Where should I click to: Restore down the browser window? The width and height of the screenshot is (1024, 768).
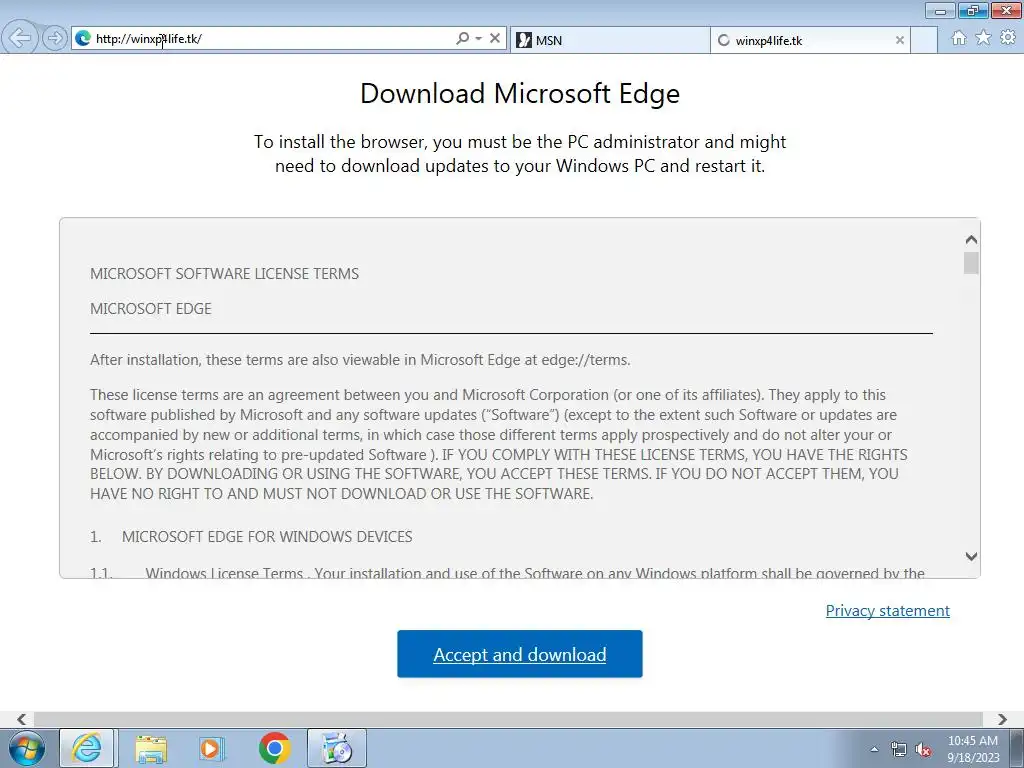[x=973, y=10]
